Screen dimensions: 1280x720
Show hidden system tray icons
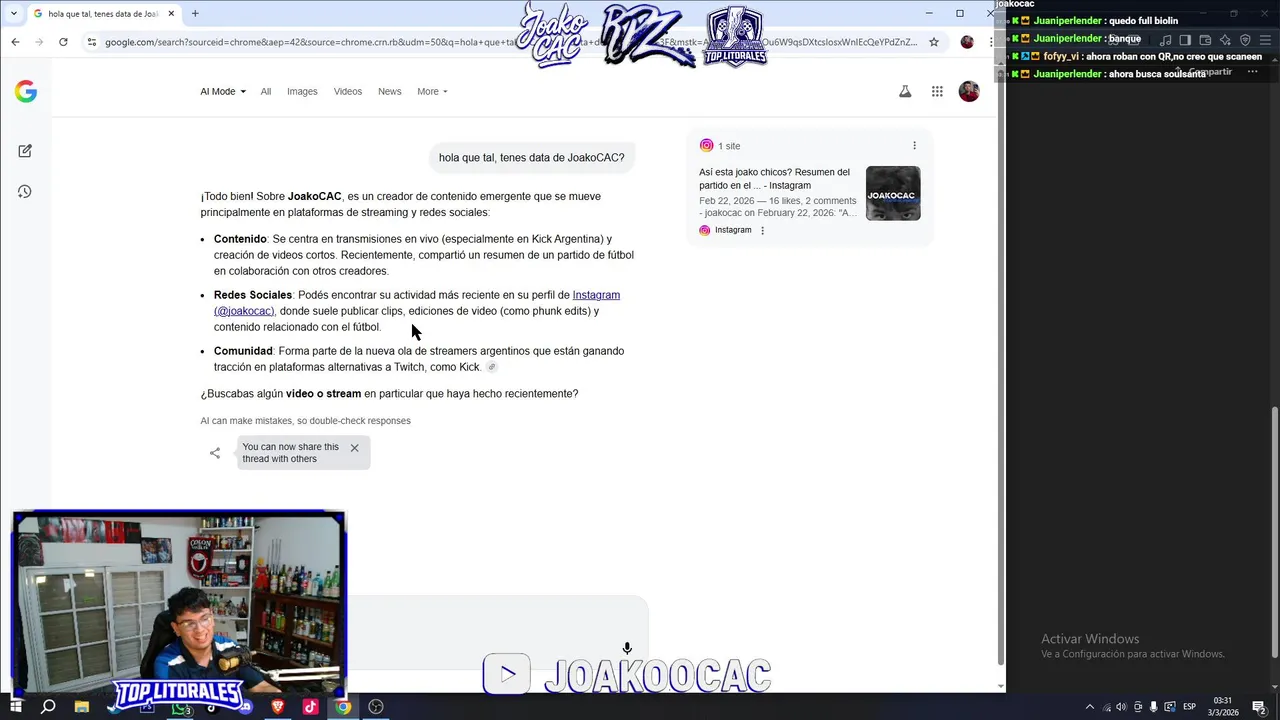pos(1089,707)
